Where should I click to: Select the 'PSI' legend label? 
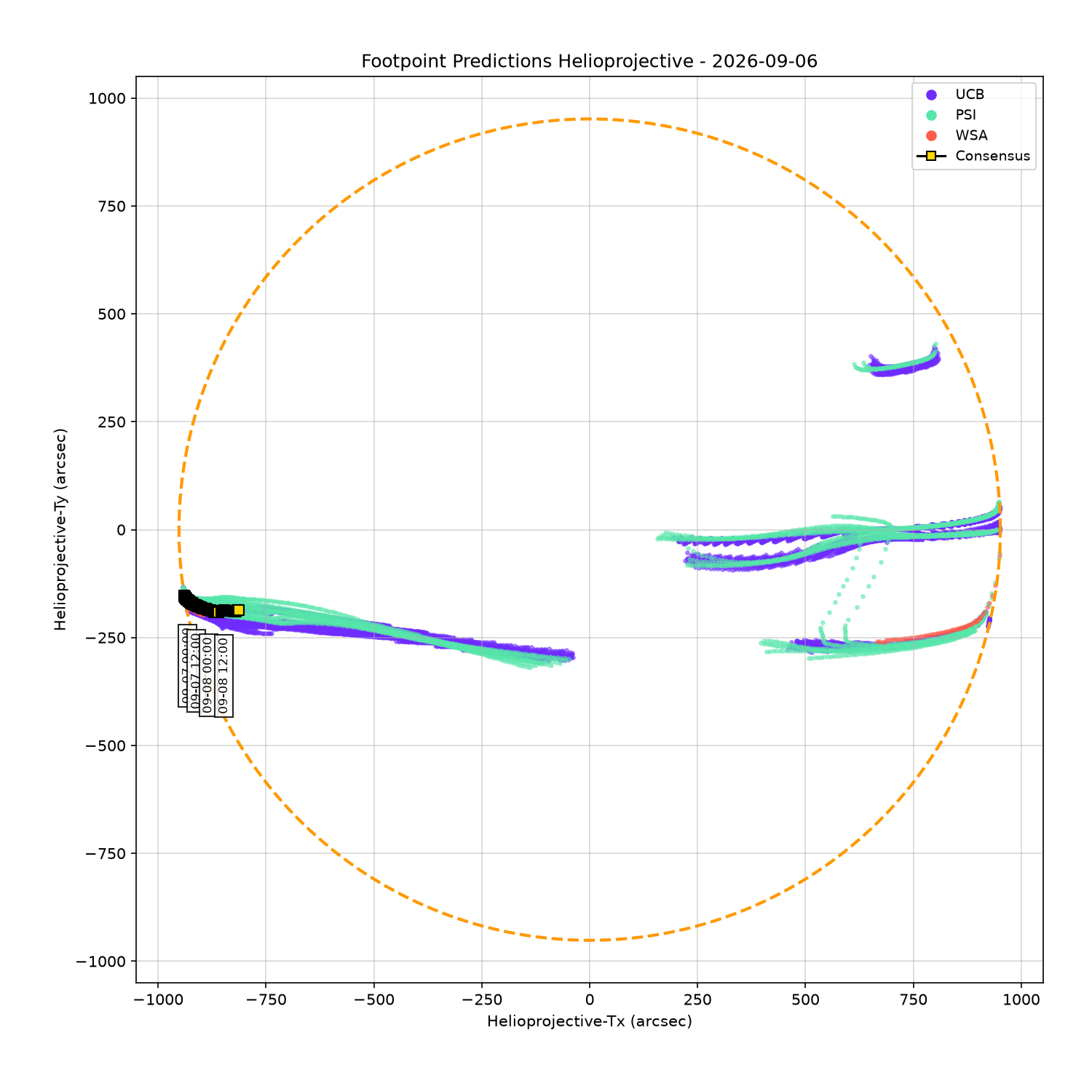(x=966, y=115)
